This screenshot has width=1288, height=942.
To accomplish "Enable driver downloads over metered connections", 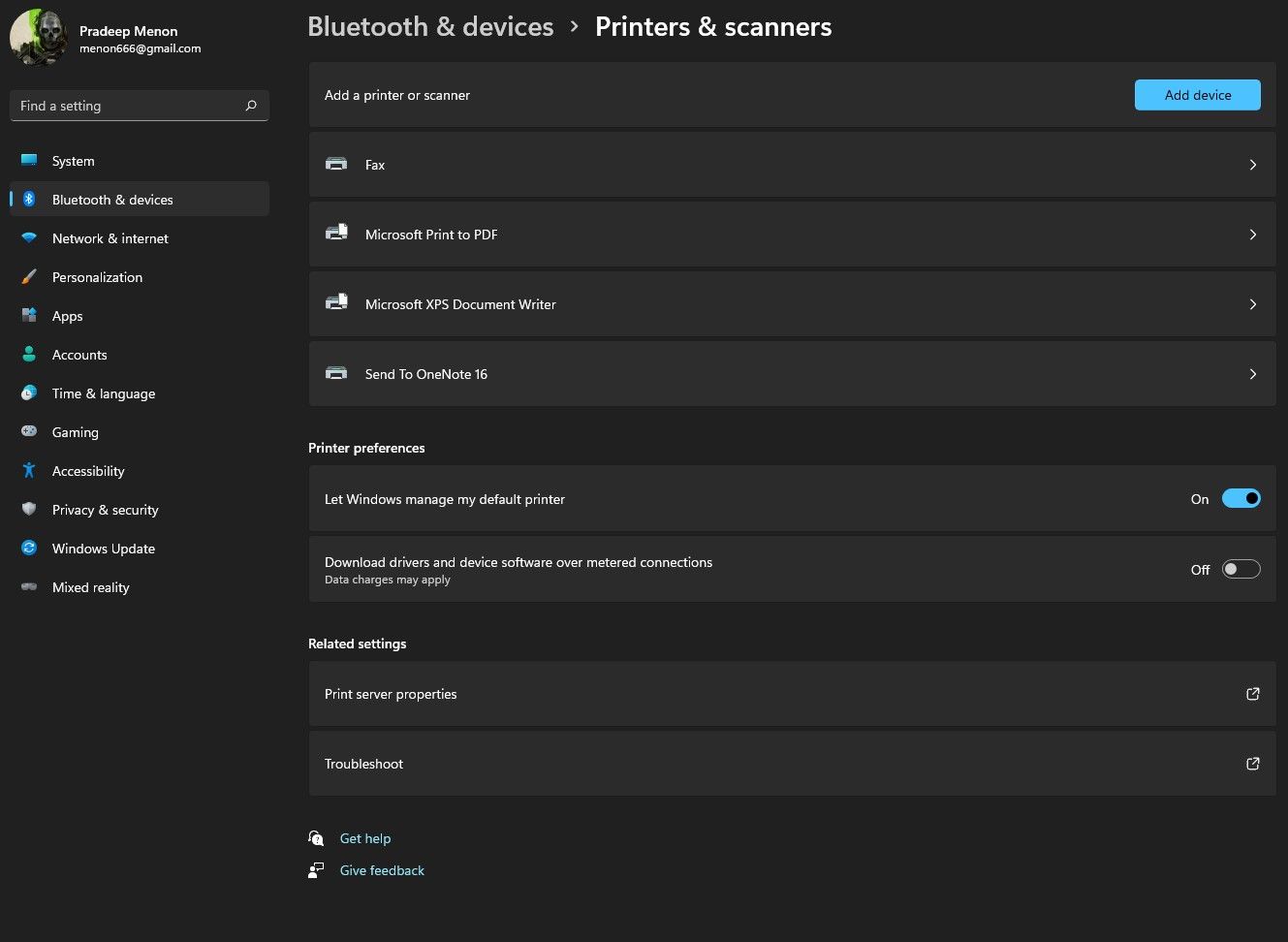I will (x=1241, y=570).
